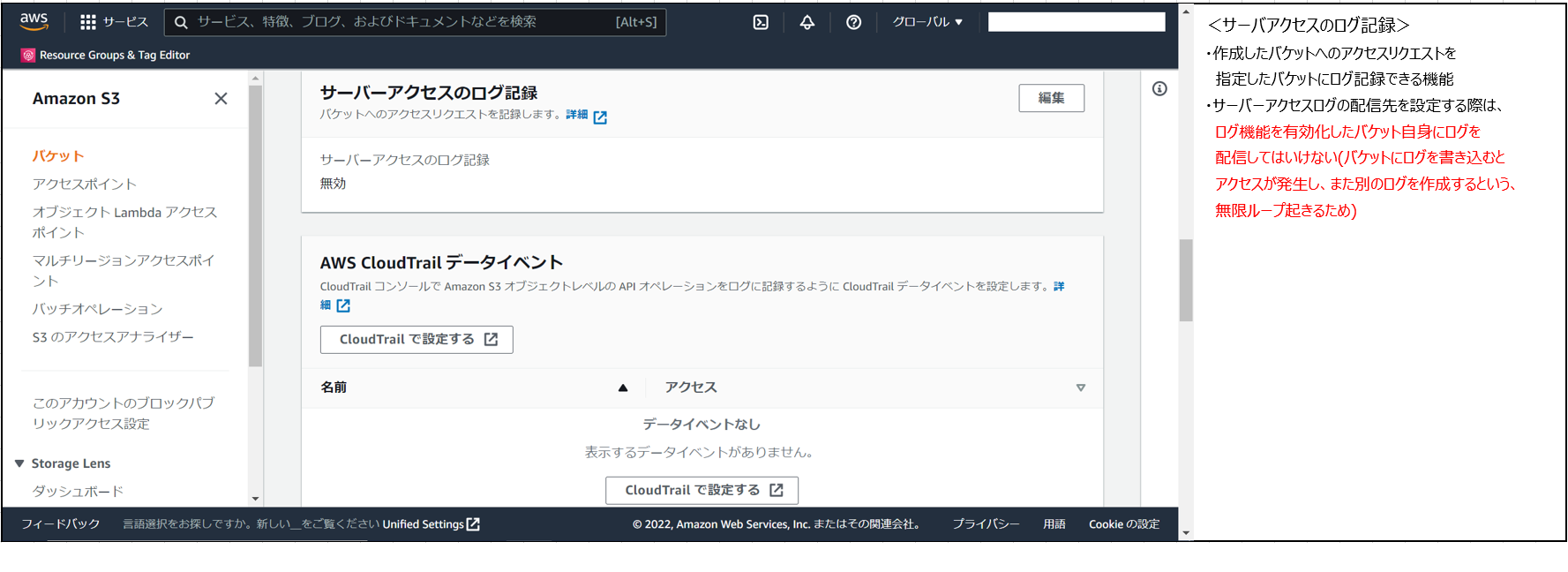This screenshot has width=1568, height=572.
Task: Click the lower CloudTrail で設定する button
Action: click(x=701, y=491)
